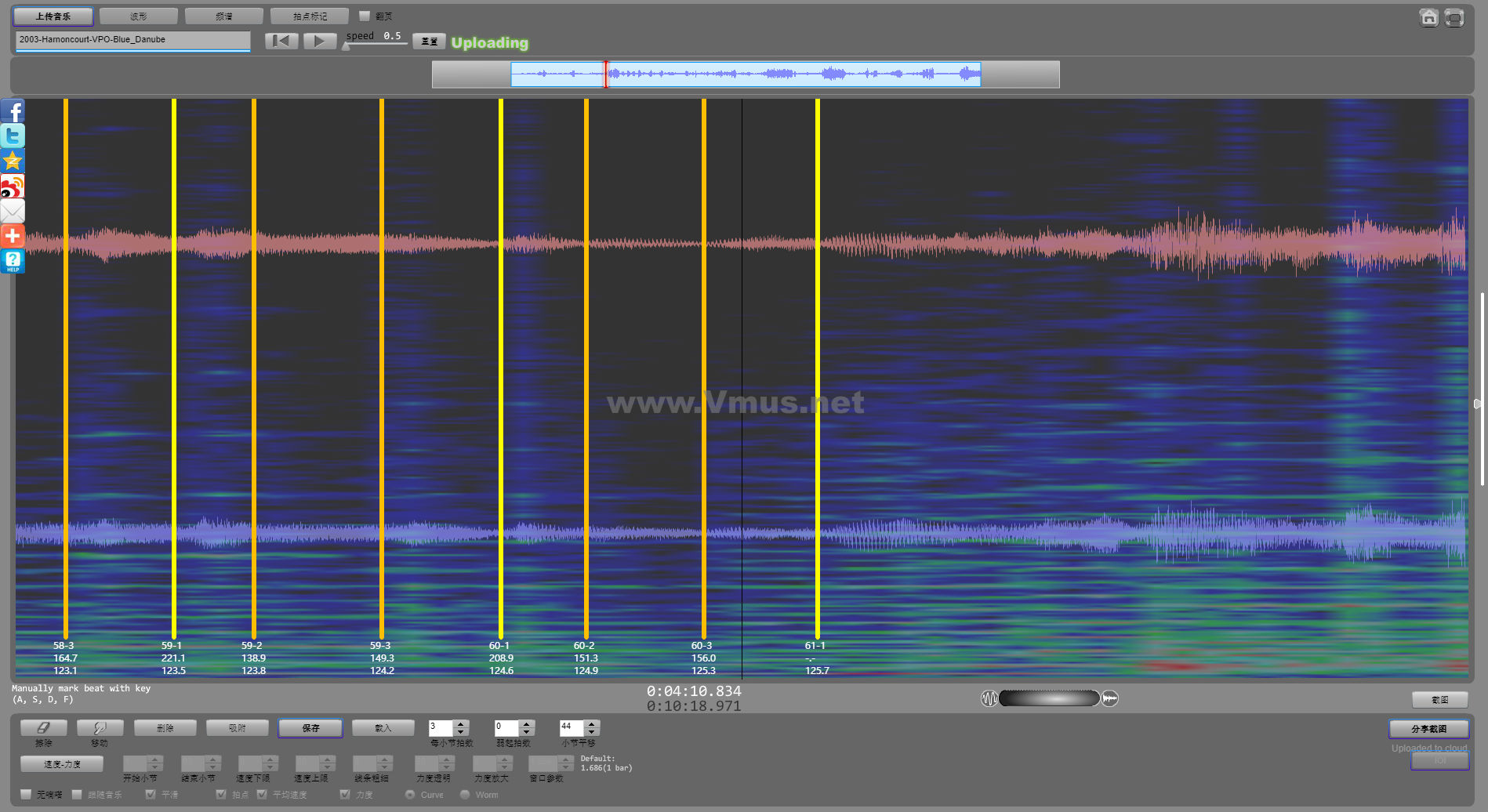1488x812 pixels.
Task: Click the sine wave icon left of zoom bar
Action: coord(989,698)
